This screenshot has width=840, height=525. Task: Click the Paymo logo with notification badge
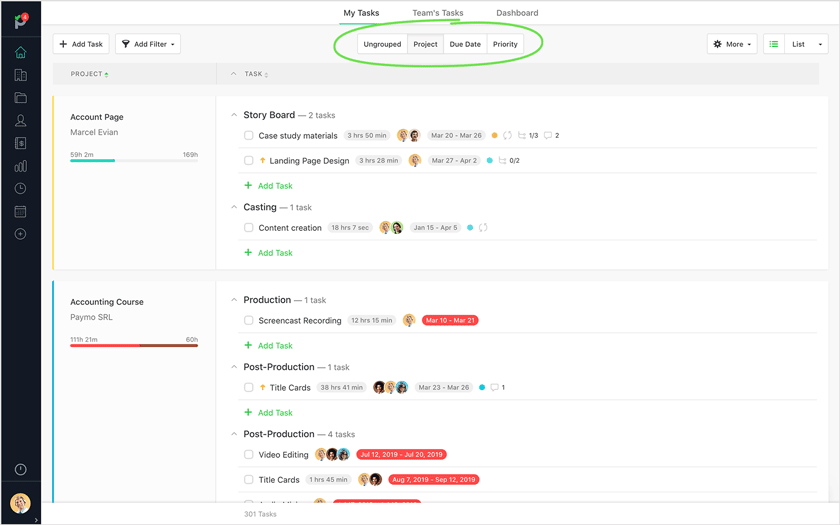[x=21, y=20]
